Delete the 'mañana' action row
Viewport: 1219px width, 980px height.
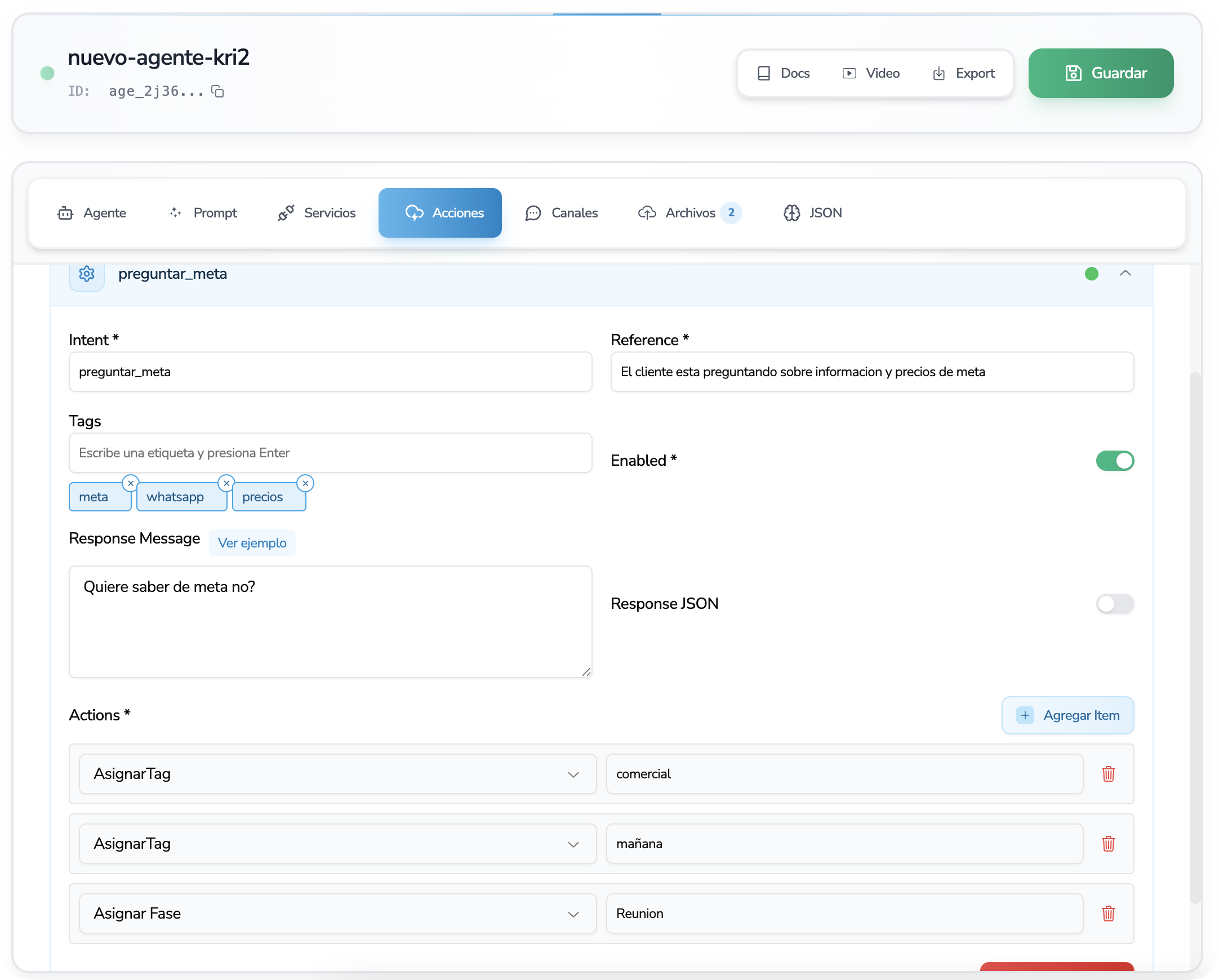coord(1107,844)
